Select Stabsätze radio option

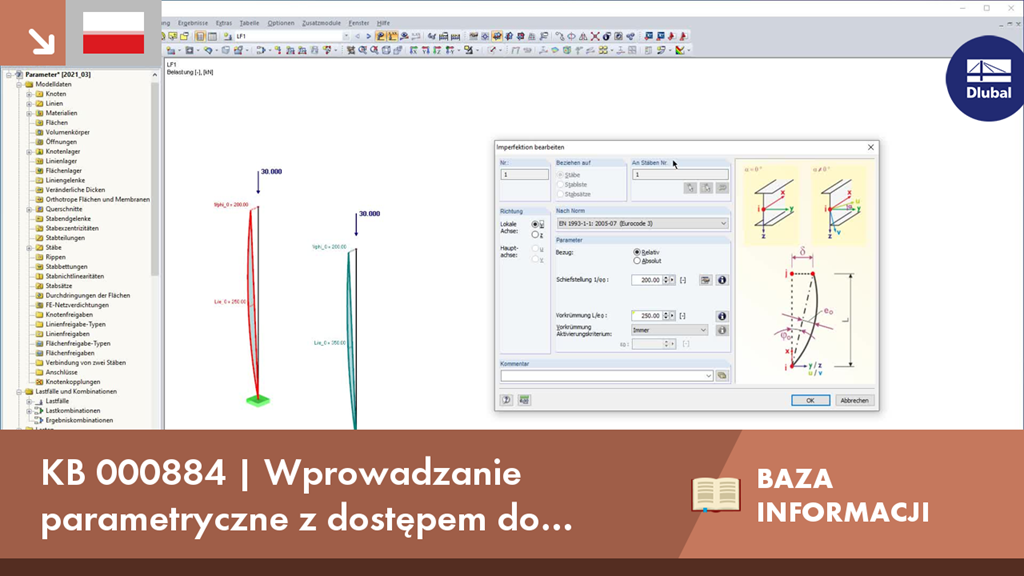[560, 194]
